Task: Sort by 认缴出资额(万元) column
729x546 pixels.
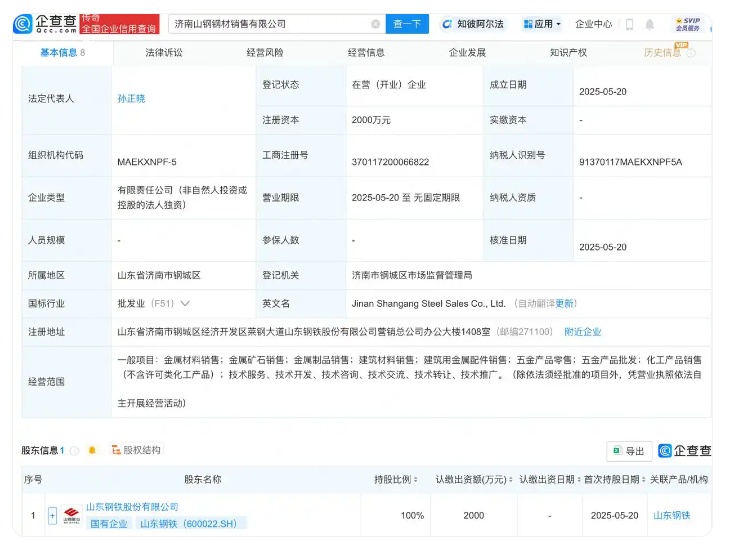Action: [510, 479]
